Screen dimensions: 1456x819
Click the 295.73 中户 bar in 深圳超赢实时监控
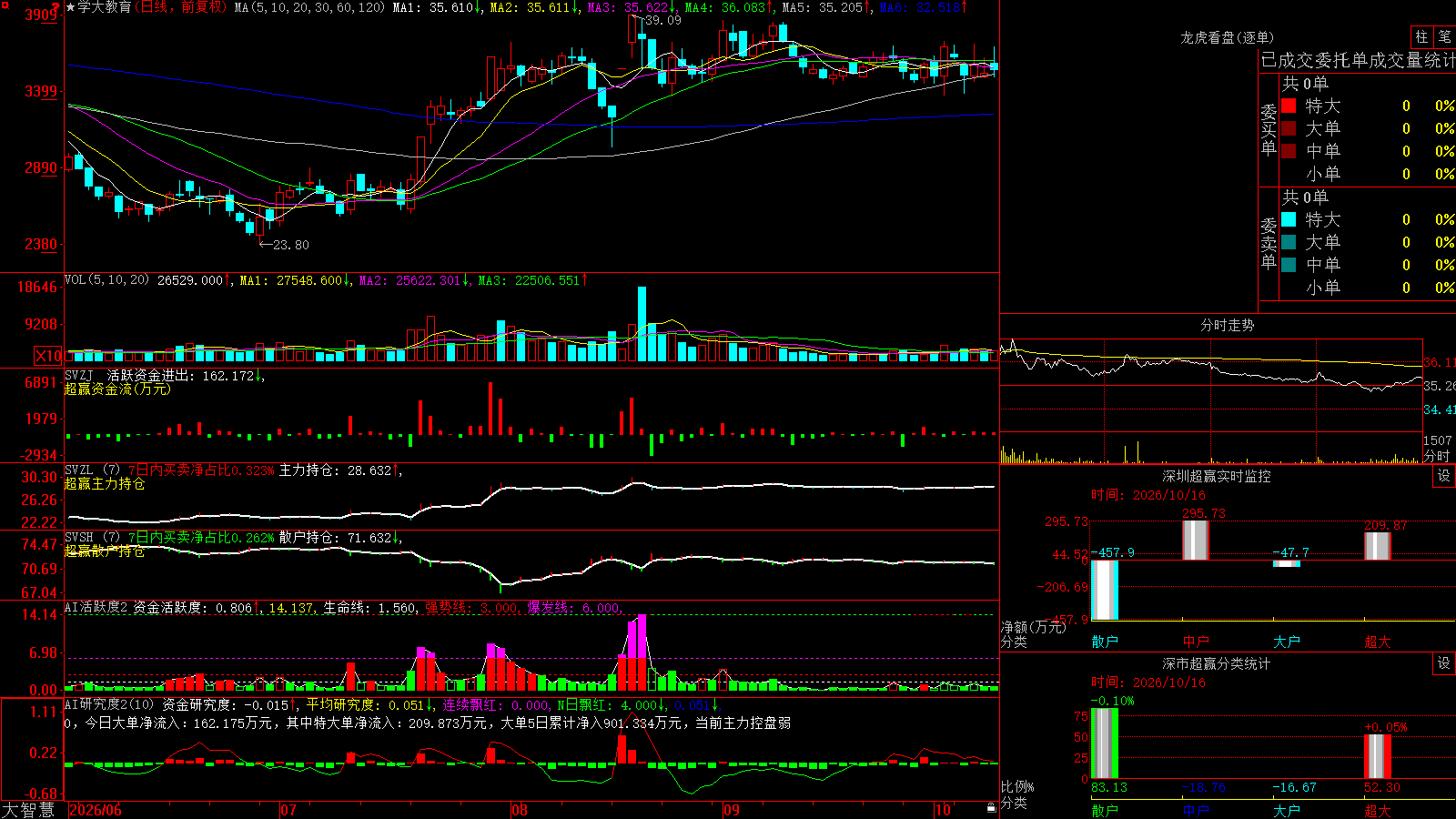(1196, 541)
